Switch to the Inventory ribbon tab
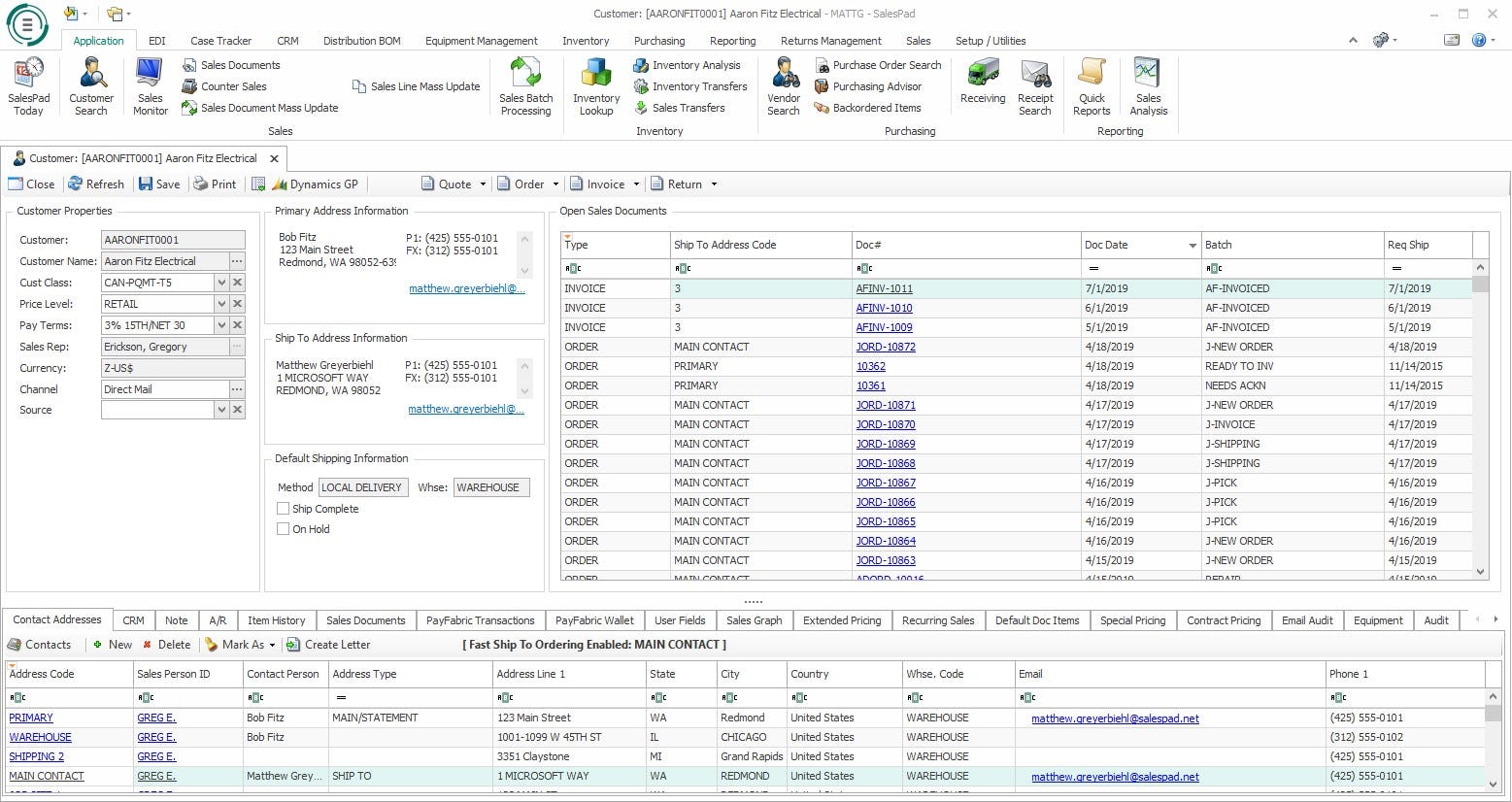Image resolution: width=1512 pixels, height=802 pixels. click(586, 41)
